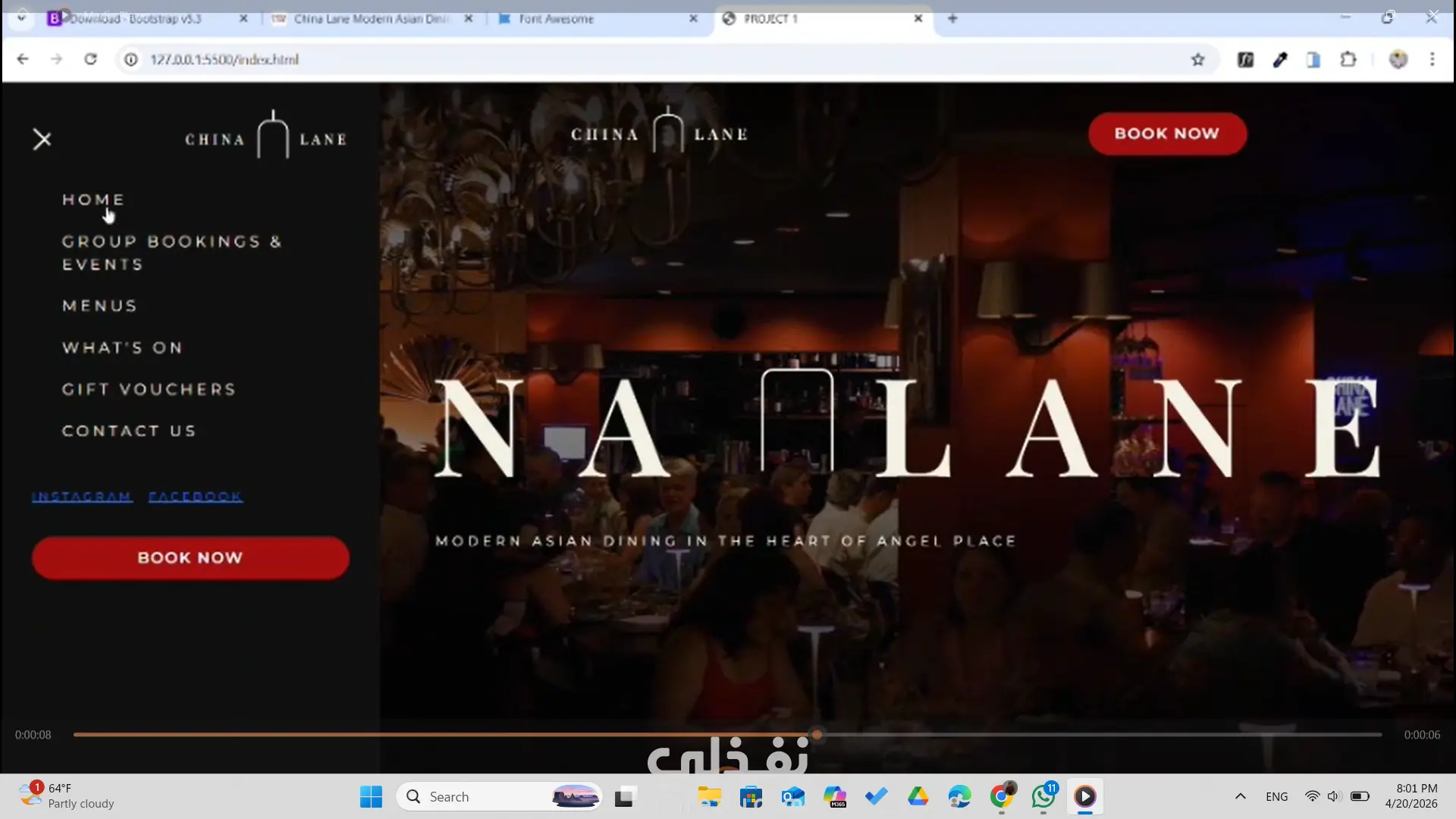Switch to the China Lane Modern Asian Dining tab
The width and height of the screenshot is (1456, 819).
click(x=372, y=19)
